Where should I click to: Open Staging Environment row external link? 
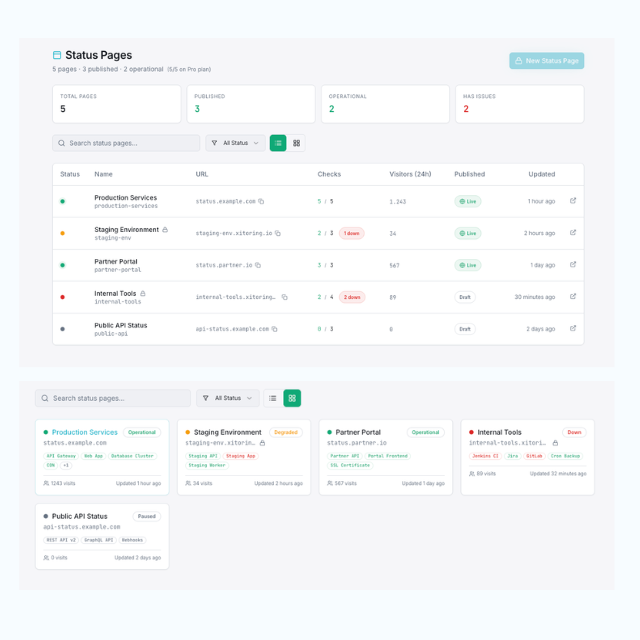pos(573,233)
